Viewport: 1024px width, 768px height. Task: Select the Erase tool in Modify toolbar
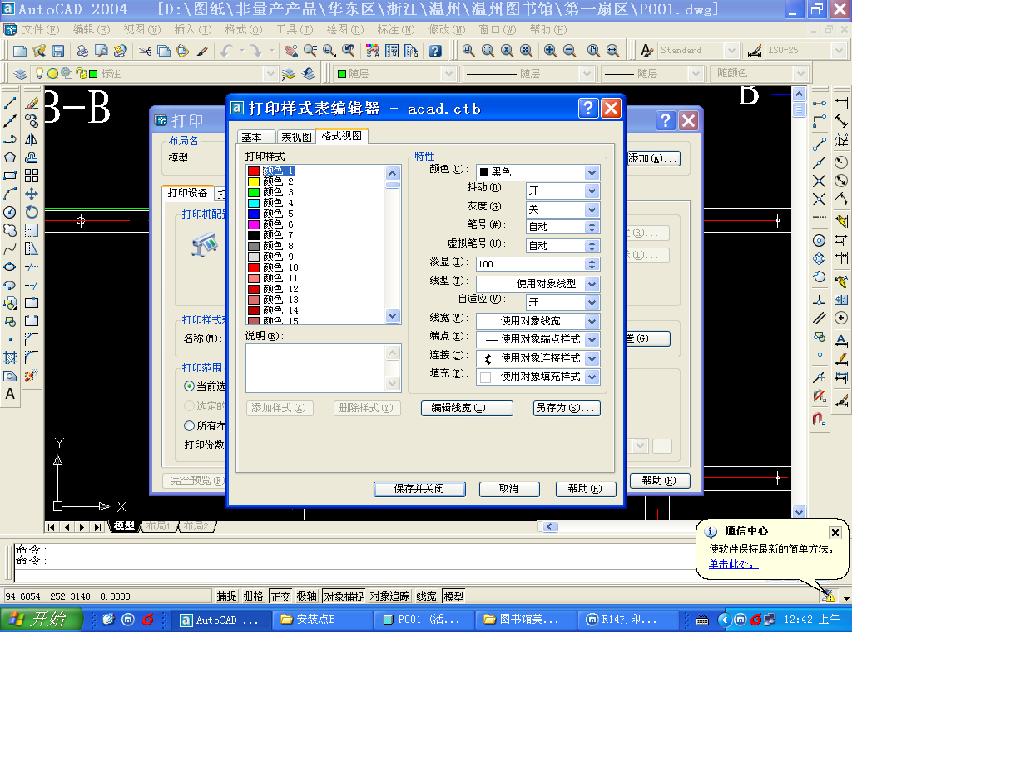(x=31, y=103)
